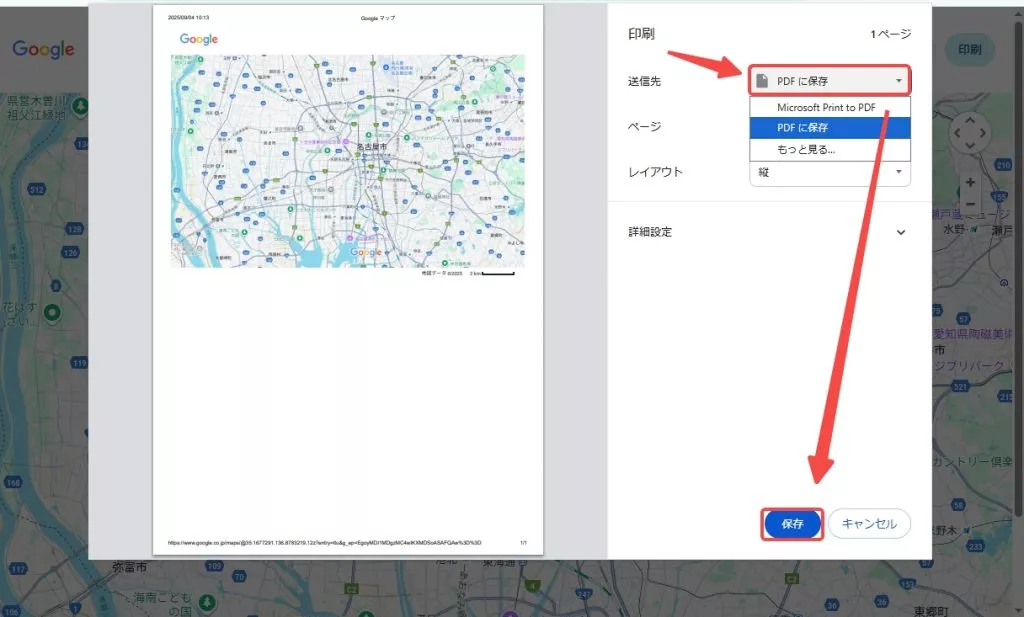Click the map pan compass control

pyautogui.click(x=970, y=133)
